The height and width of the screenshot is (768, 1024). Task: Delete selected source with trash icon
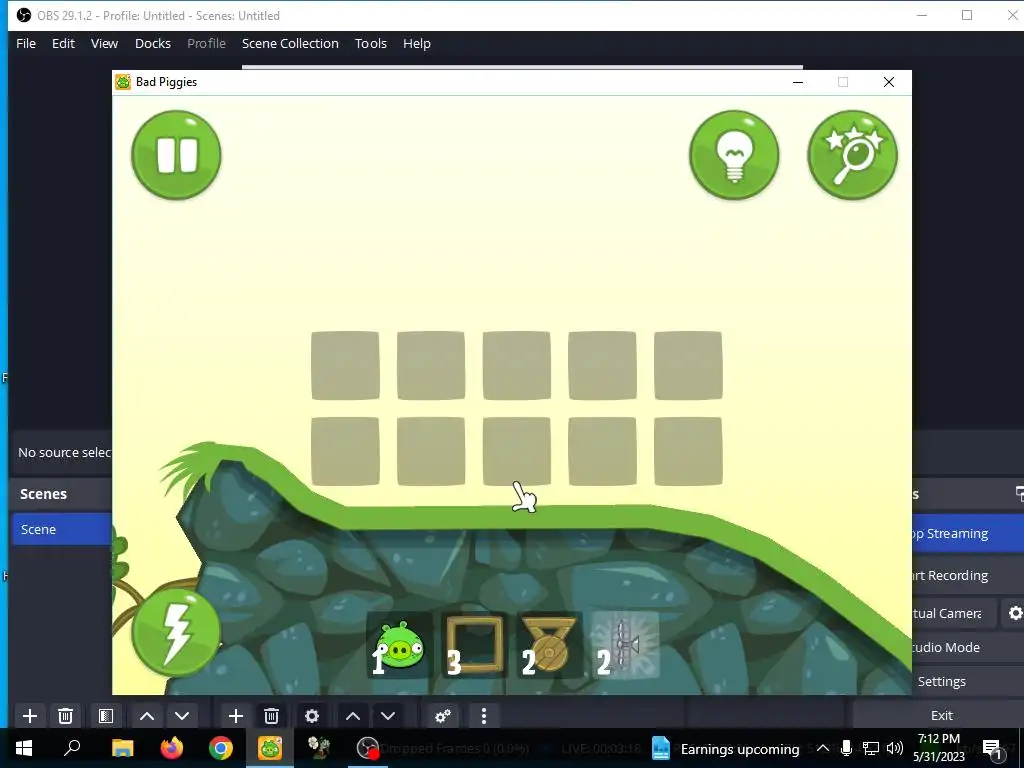tap(272, 716)
